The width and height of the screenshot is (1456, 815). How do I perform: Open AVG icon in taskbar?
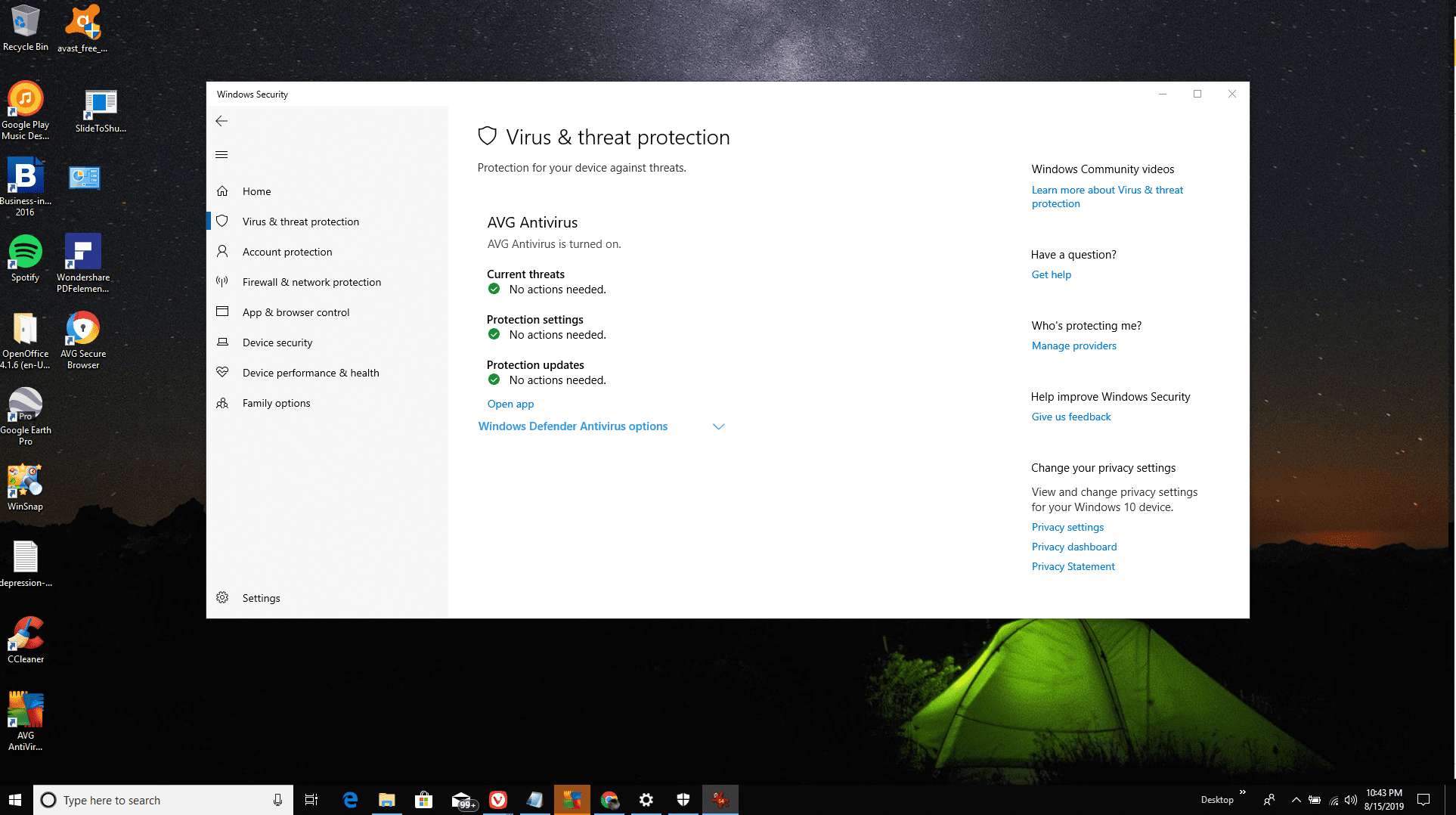click(572, 800)
